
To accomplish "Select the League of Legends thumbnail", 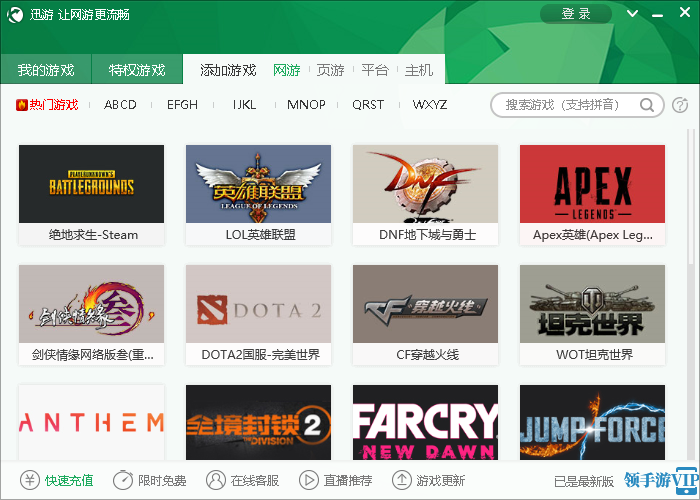I will [258, 184].
